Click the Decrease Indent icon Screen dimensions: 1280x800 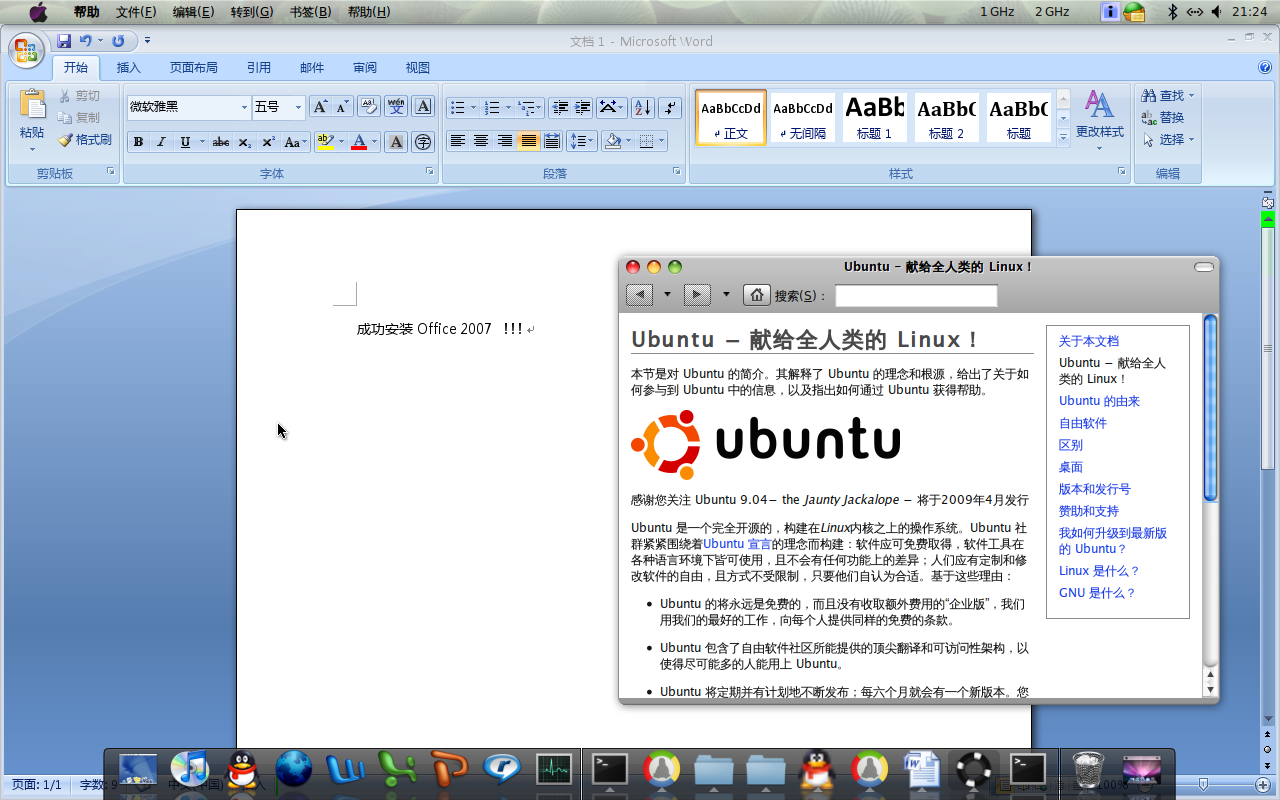(x=560, y=107)
